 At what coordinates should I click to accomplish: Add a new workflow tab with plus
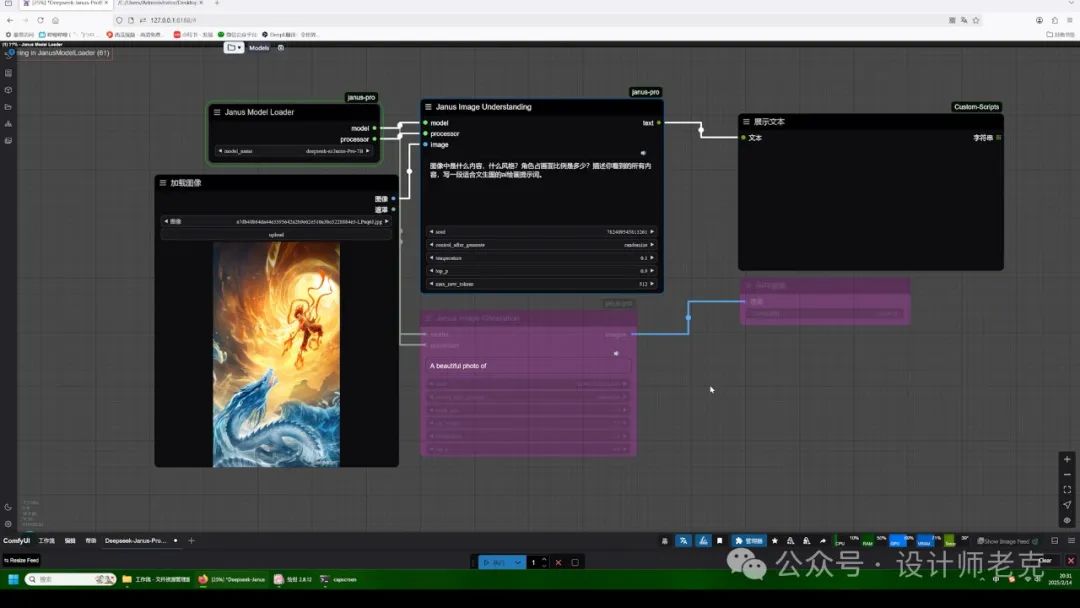(x=191, y=541)
